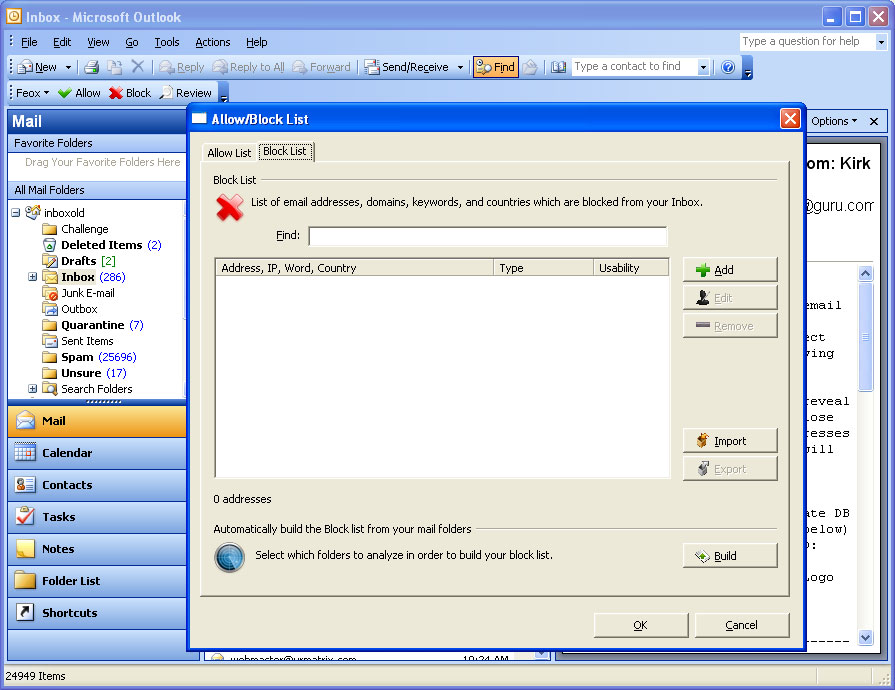Click the Find input field in Block List

pos(487,236)
